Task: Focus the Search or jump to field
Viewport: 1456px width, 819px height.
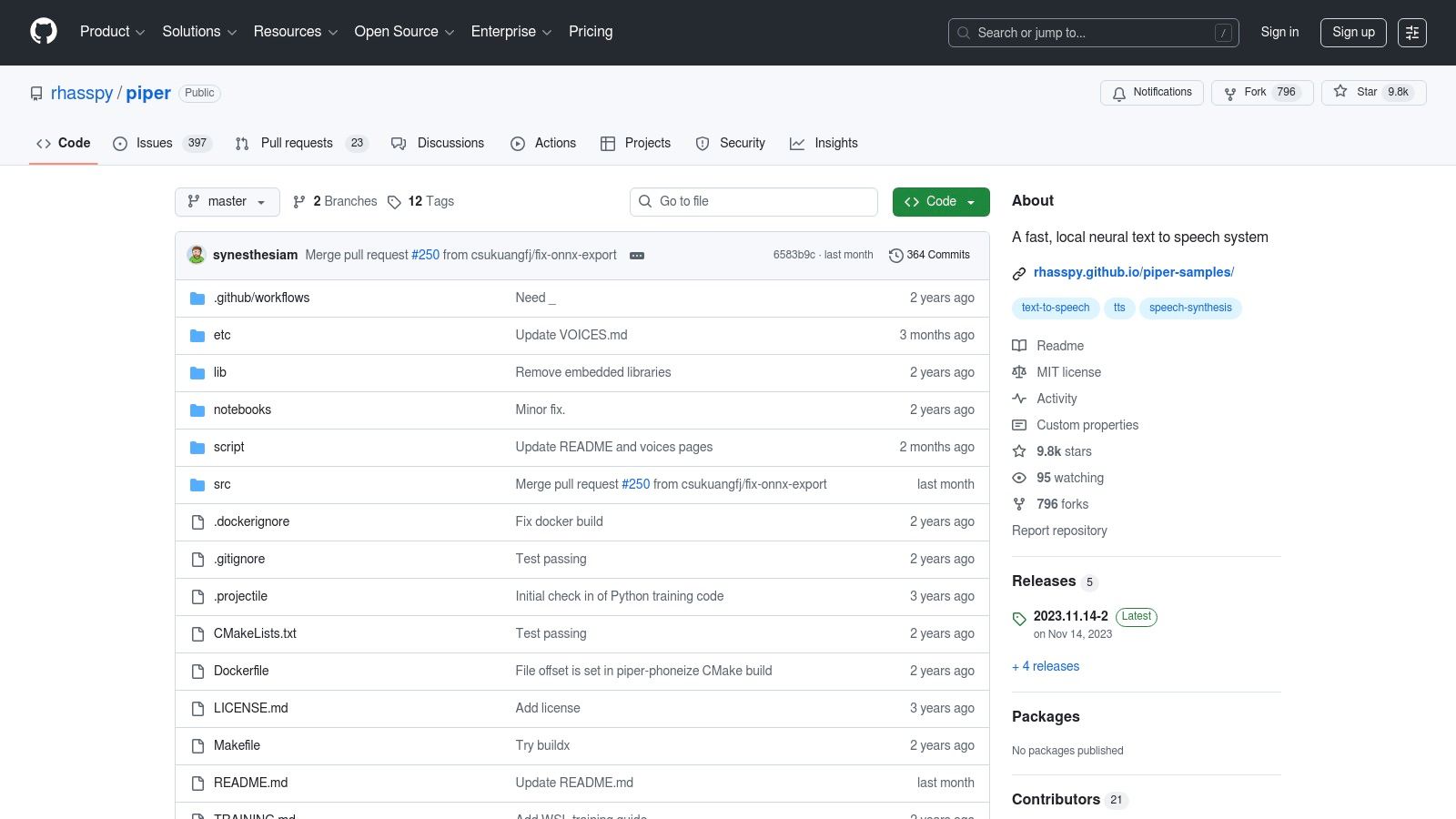Action: [1094, 33]
